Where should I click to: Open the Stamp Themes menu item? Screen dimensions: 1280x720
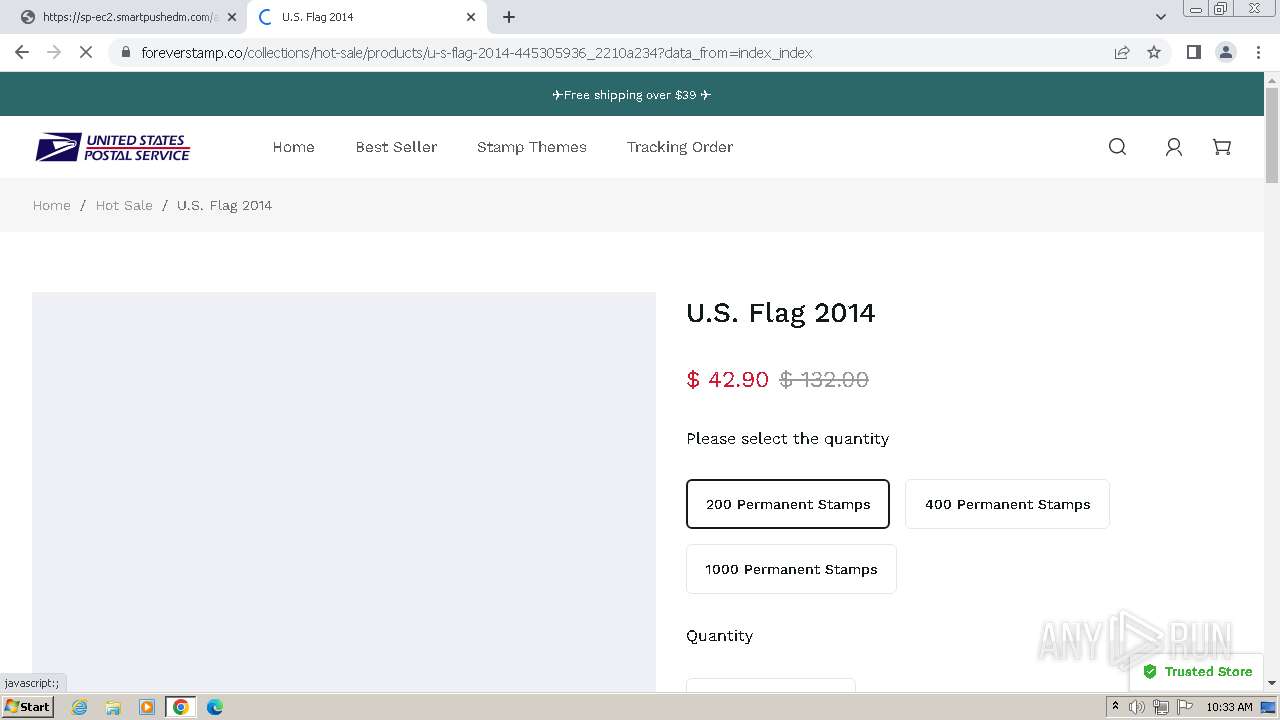pos(532,147)
